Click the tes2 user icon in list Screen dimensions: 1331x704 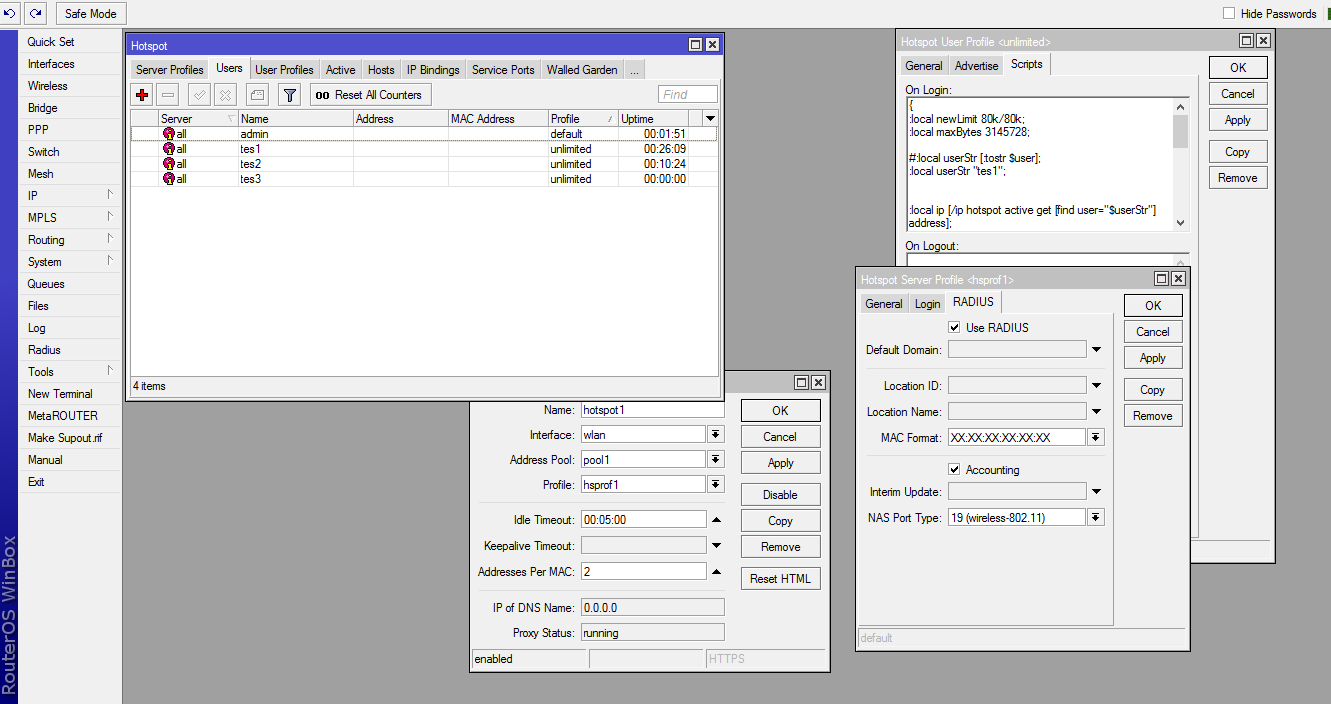[168, 164]
